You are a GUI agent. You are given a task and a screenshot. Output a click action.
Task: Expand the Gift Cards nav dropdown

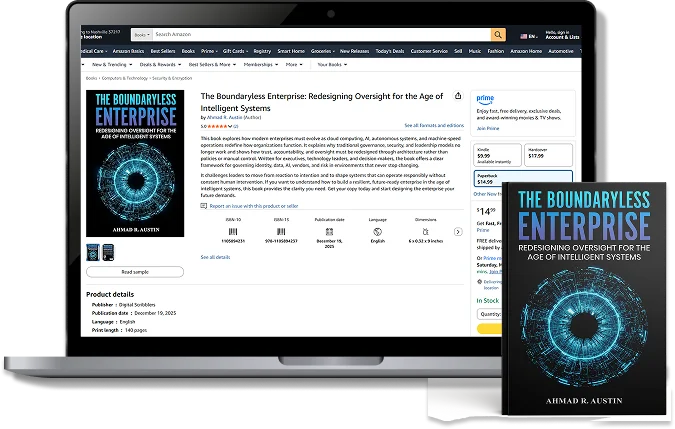(x=235, y=51)
